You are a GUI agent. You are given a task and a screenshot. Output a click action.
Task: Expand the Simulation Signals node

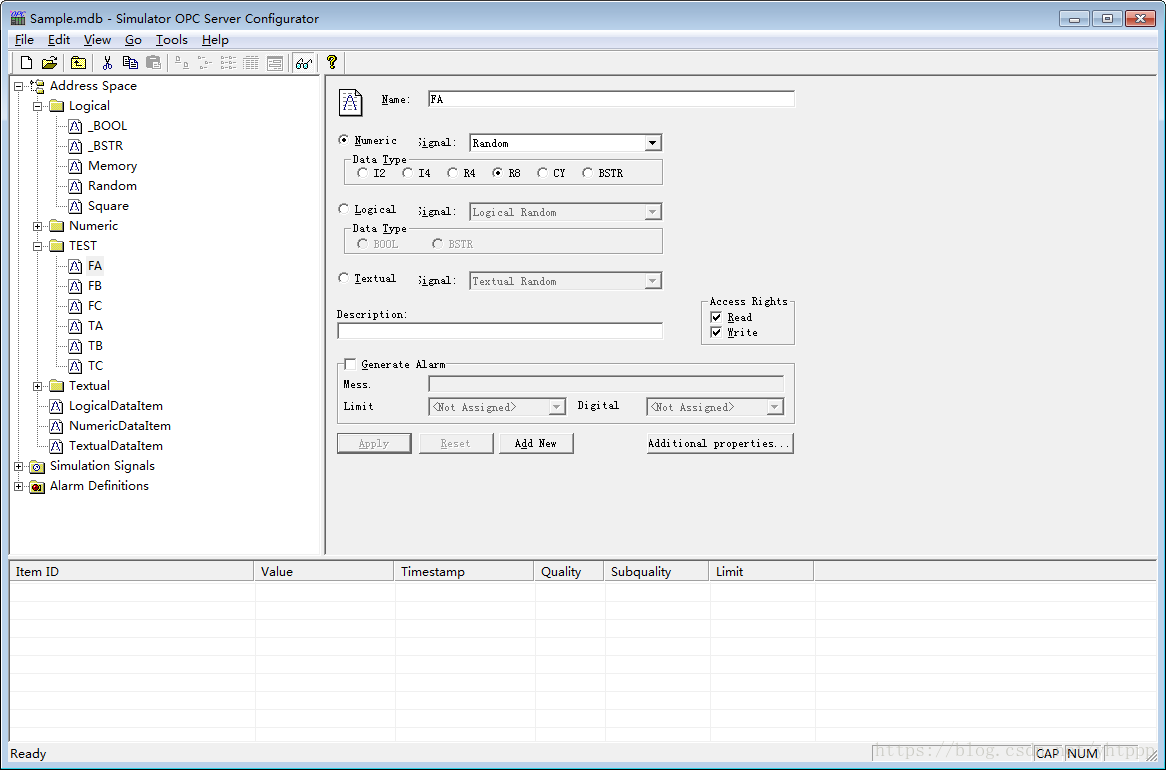[19, 466]
